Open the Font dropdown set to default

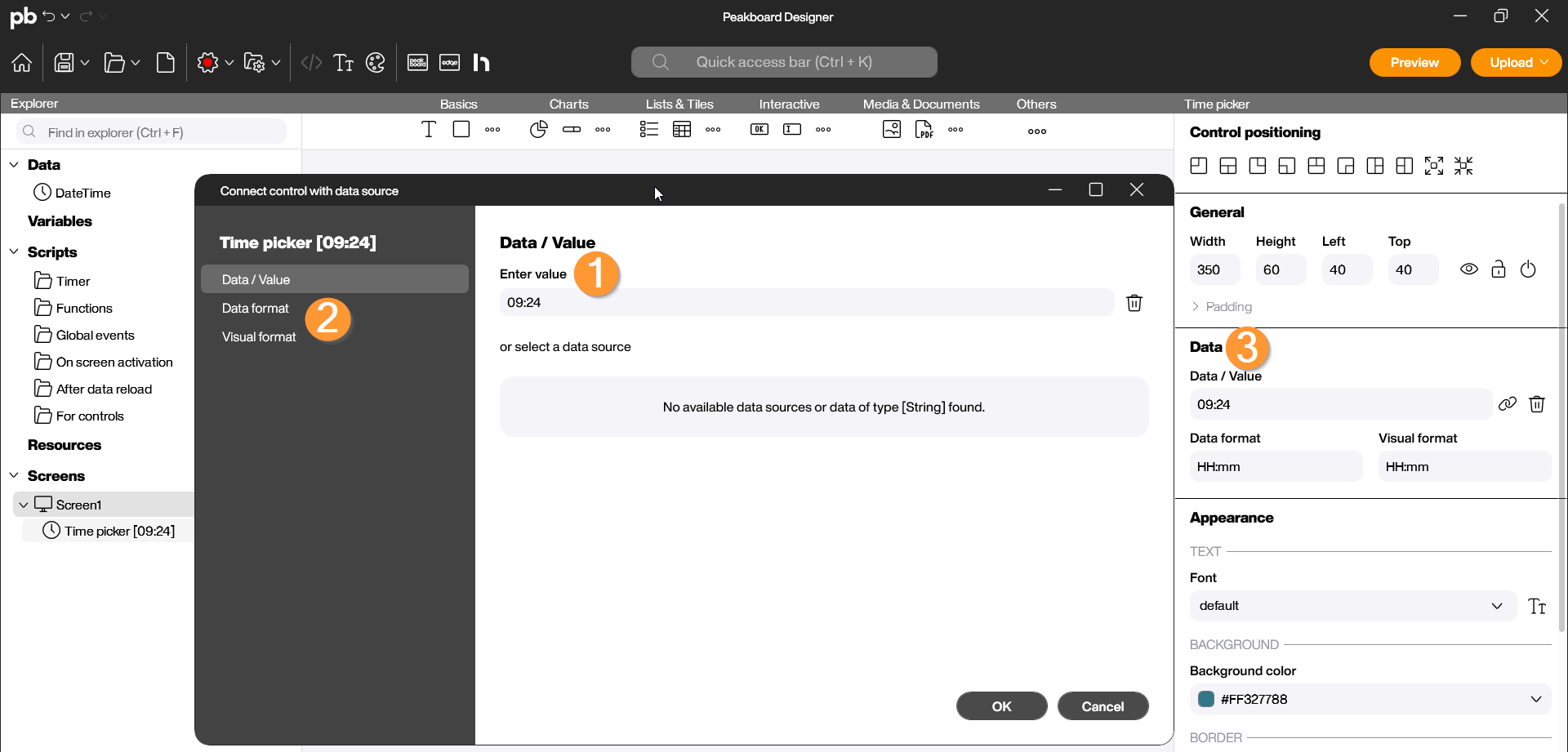pyautogui.click(x=1352, y=606)
